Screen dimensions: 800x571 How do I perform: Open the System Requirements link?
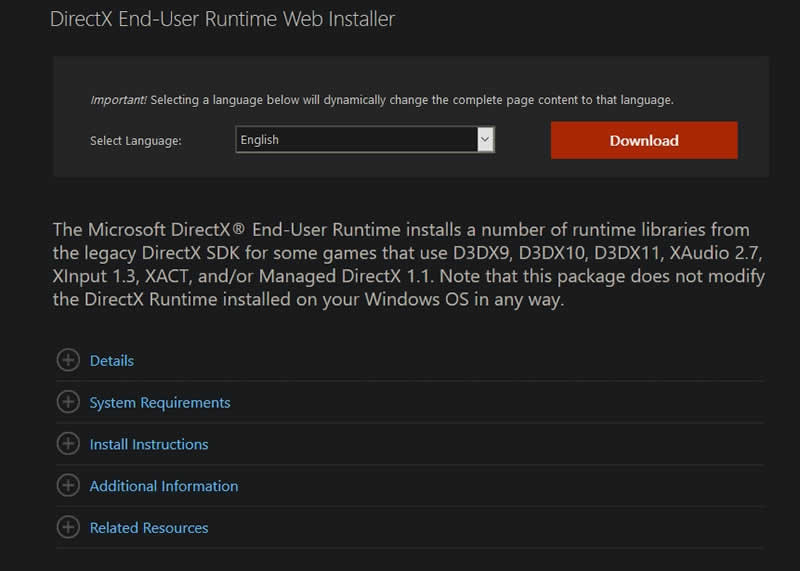tap(160, 403)
